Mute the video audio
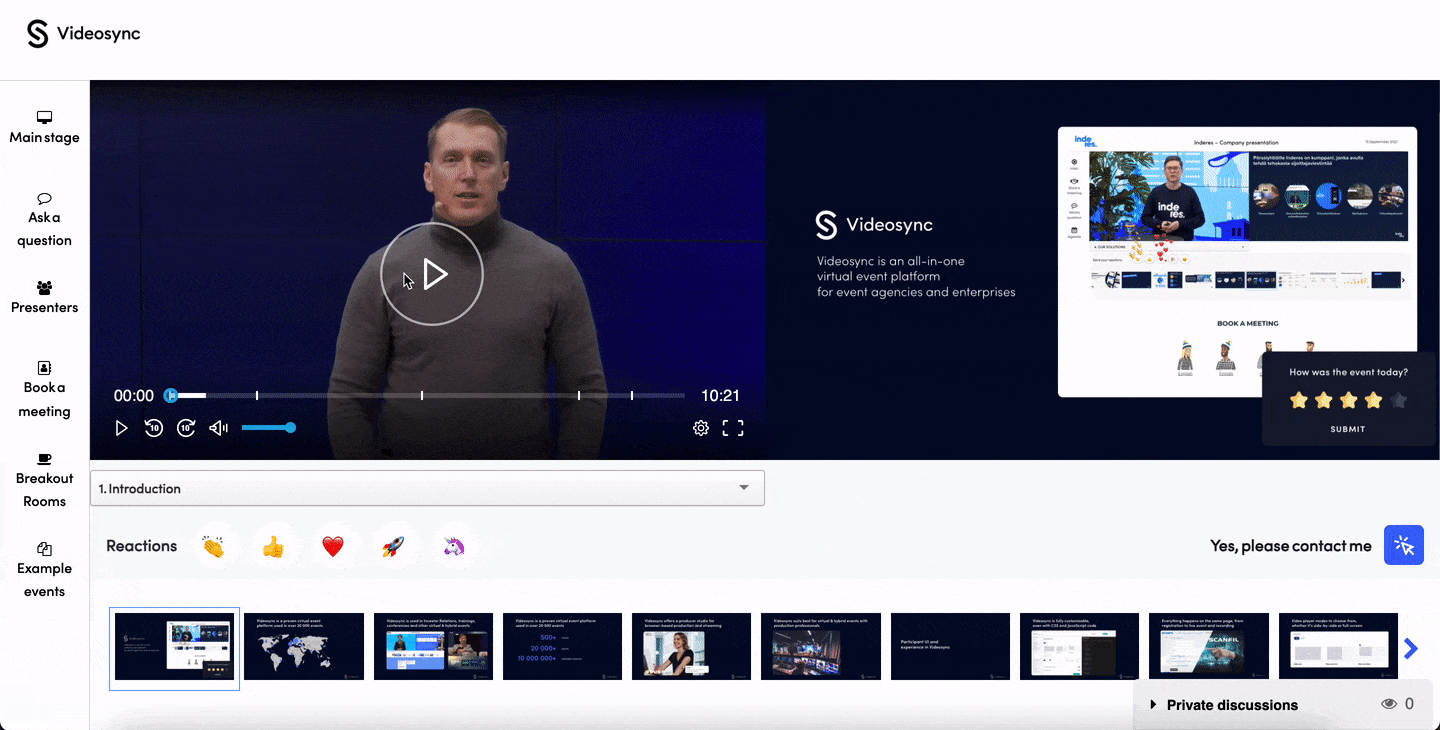 pyautogui.click(x=218, y=427)
